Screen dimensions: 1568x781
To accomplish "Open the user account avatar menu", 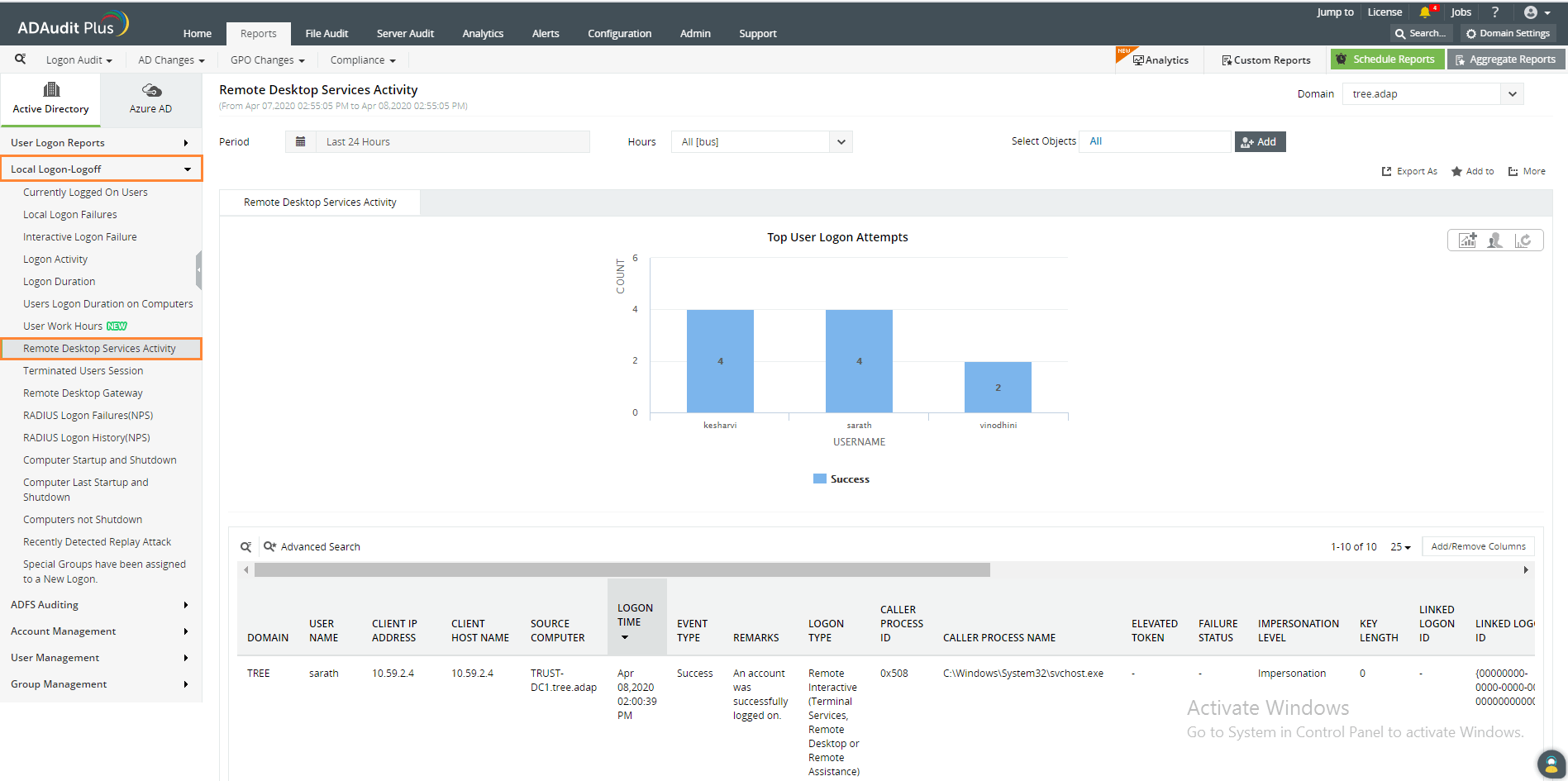I will (x=1537, y=12).
